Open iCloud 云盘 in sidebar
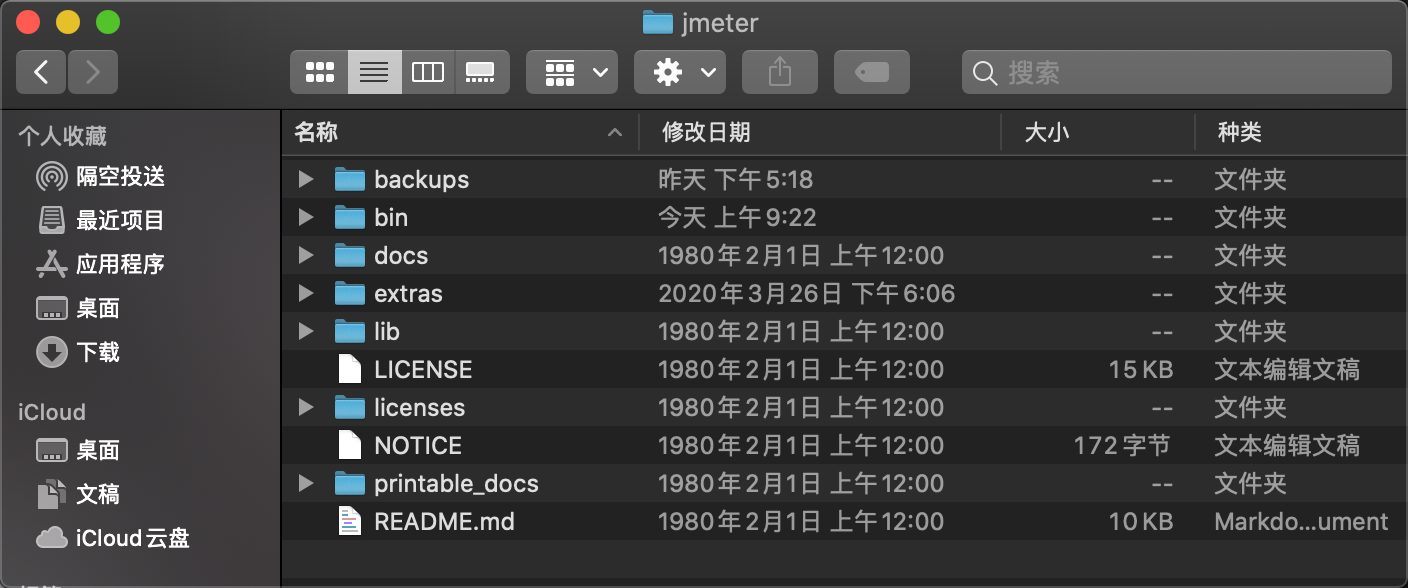Image resolution: width=1408 pixels, height=588 pixels. point(113,539)
